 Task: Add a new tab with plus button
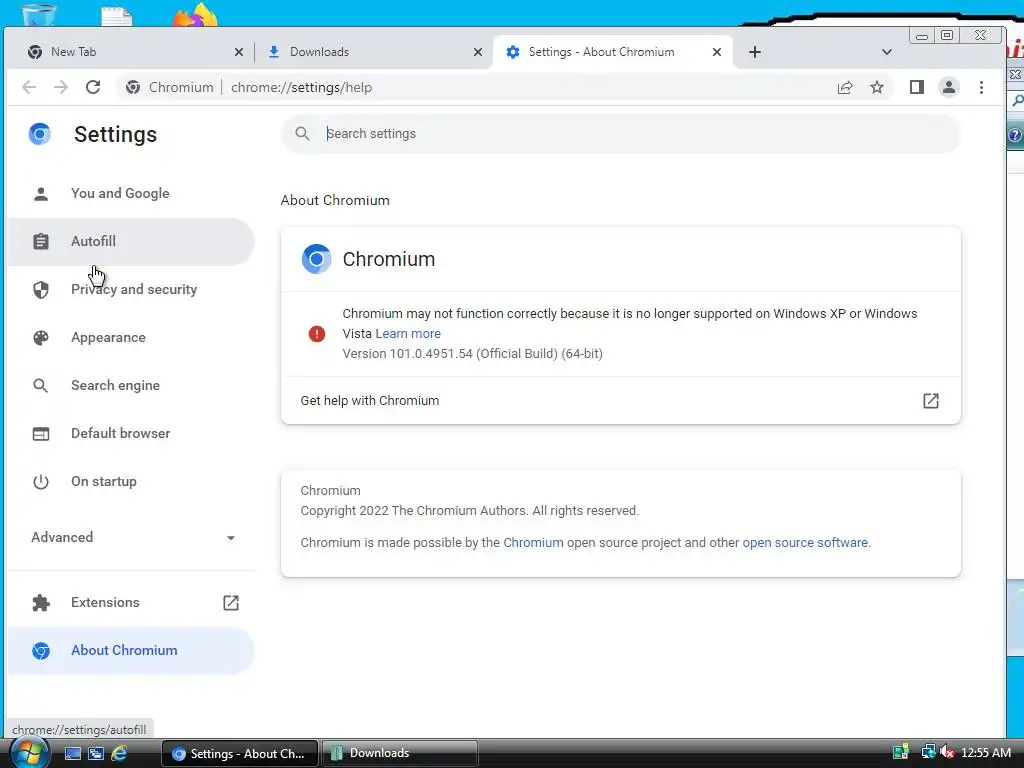click(755, 52)
